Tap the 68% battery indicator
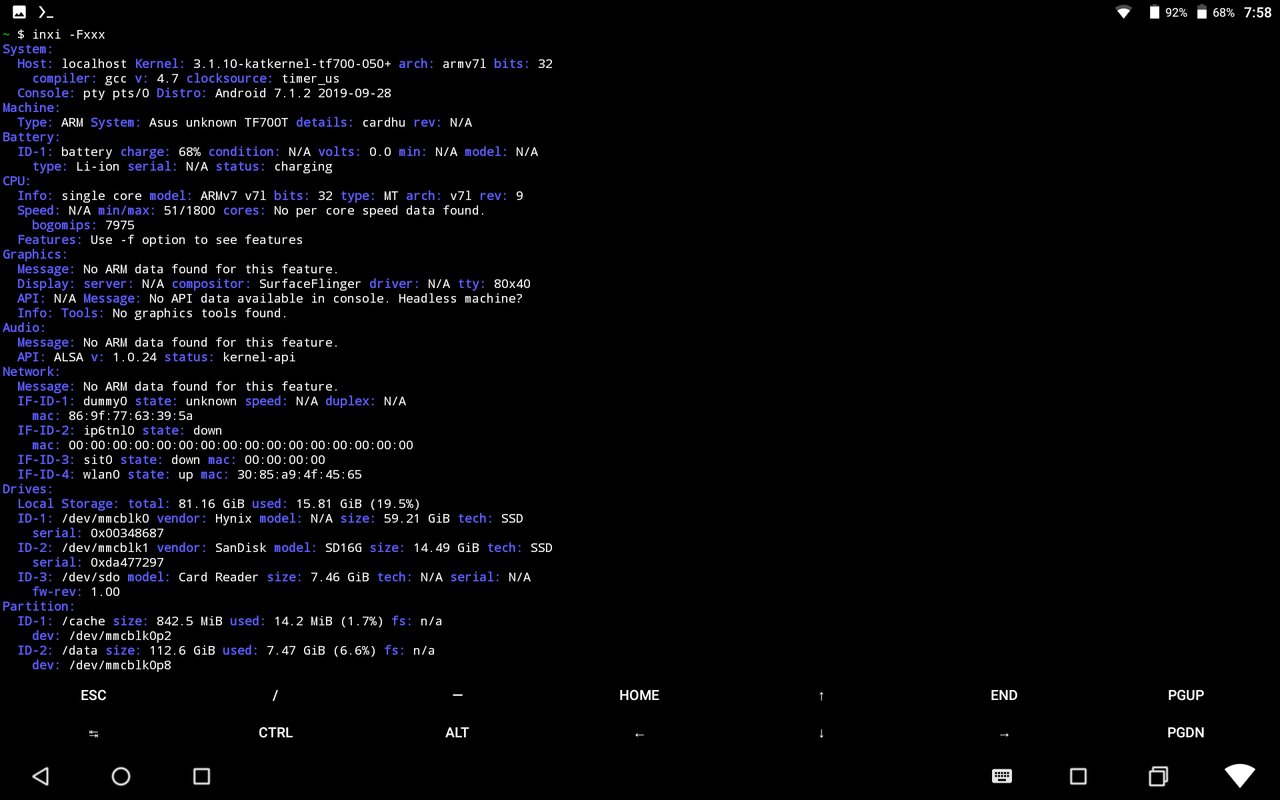Viewport: 1280px width, 800px height. (1215, 13)
